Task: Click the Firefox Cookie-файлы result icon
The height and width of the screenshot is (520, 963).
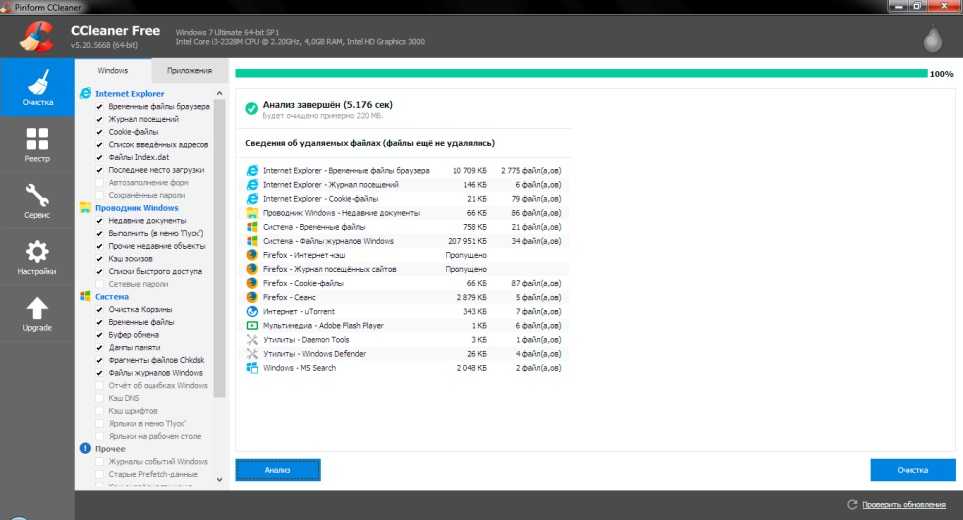Action: 252,284
